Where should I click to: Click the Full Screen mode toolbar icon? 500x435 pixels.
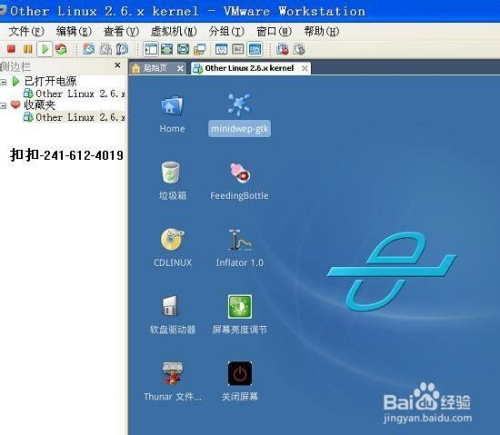click(167, 49)
